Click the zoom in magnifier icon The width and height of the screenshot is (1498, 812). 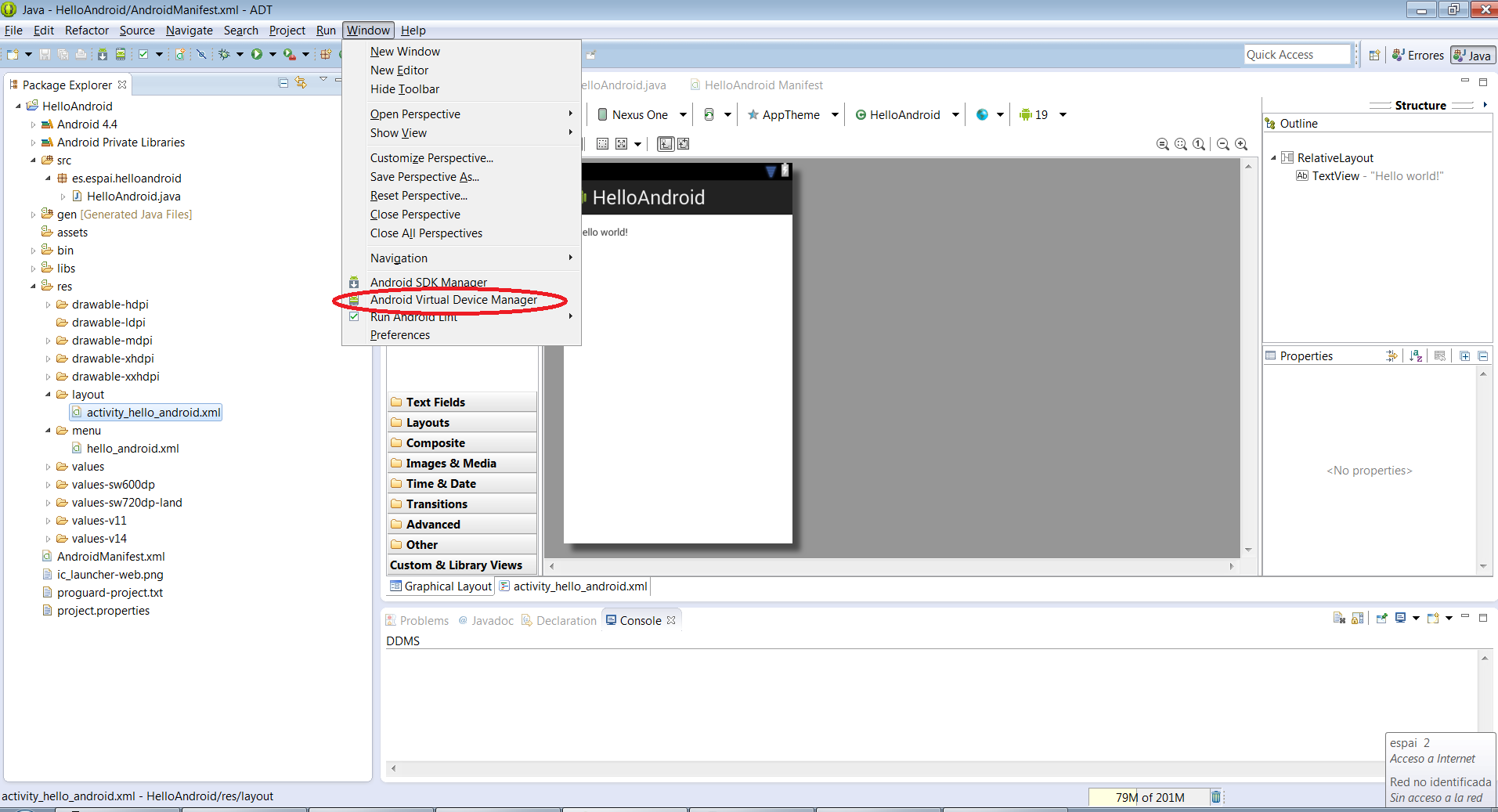pos(1241,144)
